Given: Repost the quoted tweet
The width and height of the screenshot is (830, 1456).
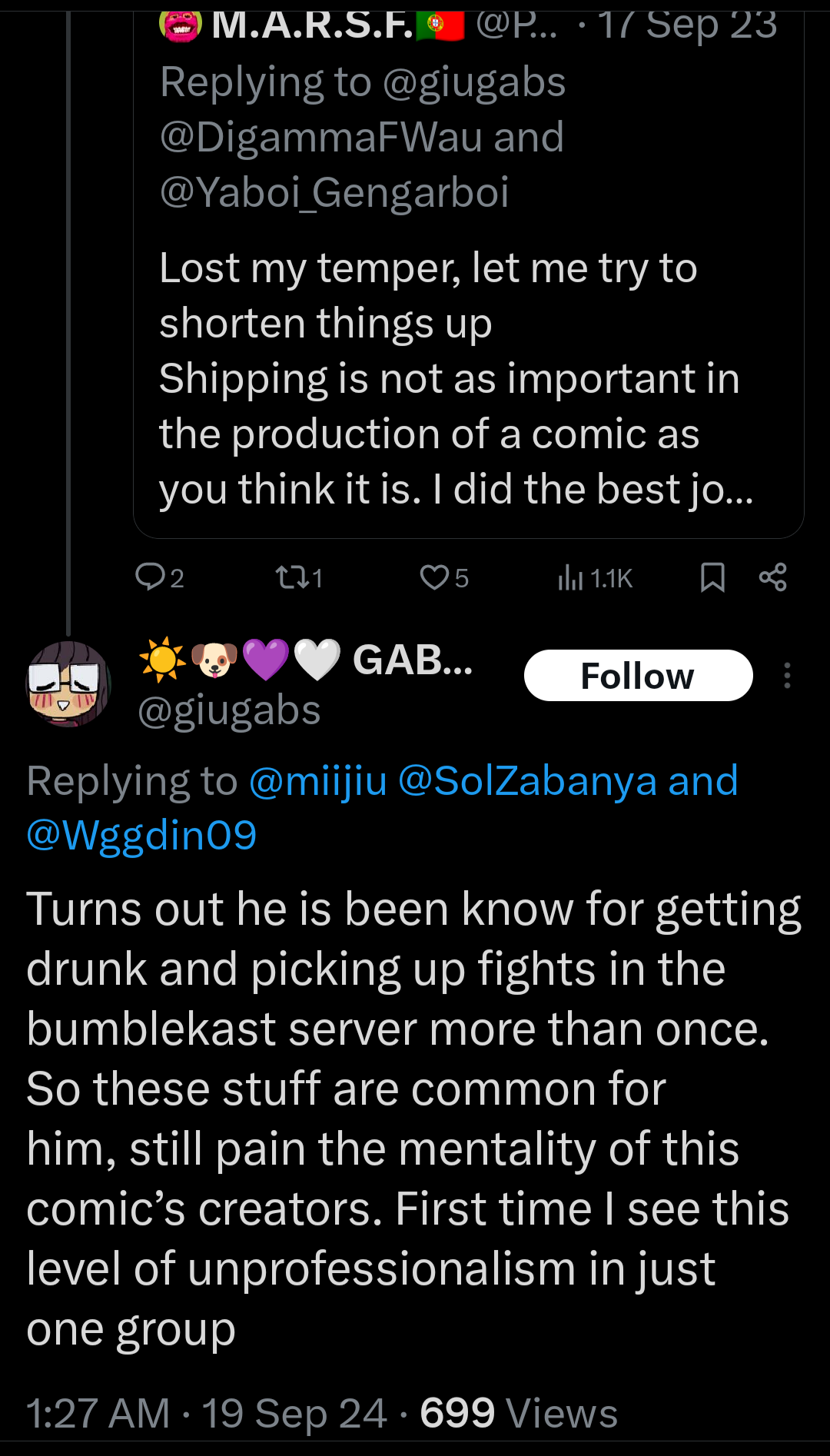Looking at the screenshot, I should click(292, 577).
